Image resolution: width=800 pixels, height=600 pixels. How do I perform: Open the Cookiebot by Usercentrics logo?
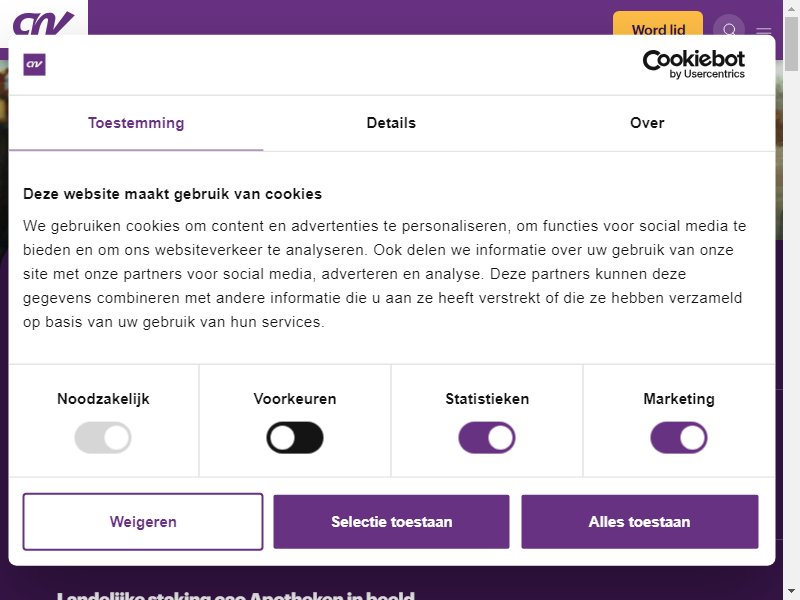click(x=693, y=64)
